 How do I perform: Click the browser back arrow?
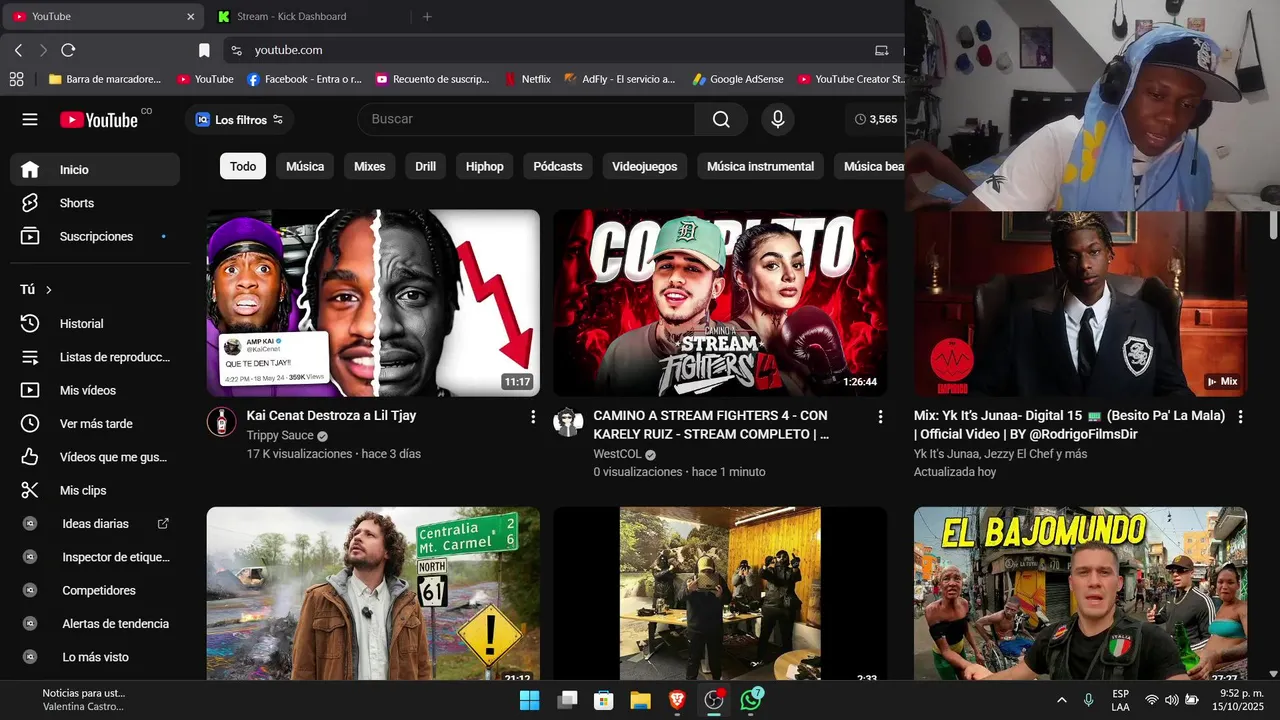(18, 50)
